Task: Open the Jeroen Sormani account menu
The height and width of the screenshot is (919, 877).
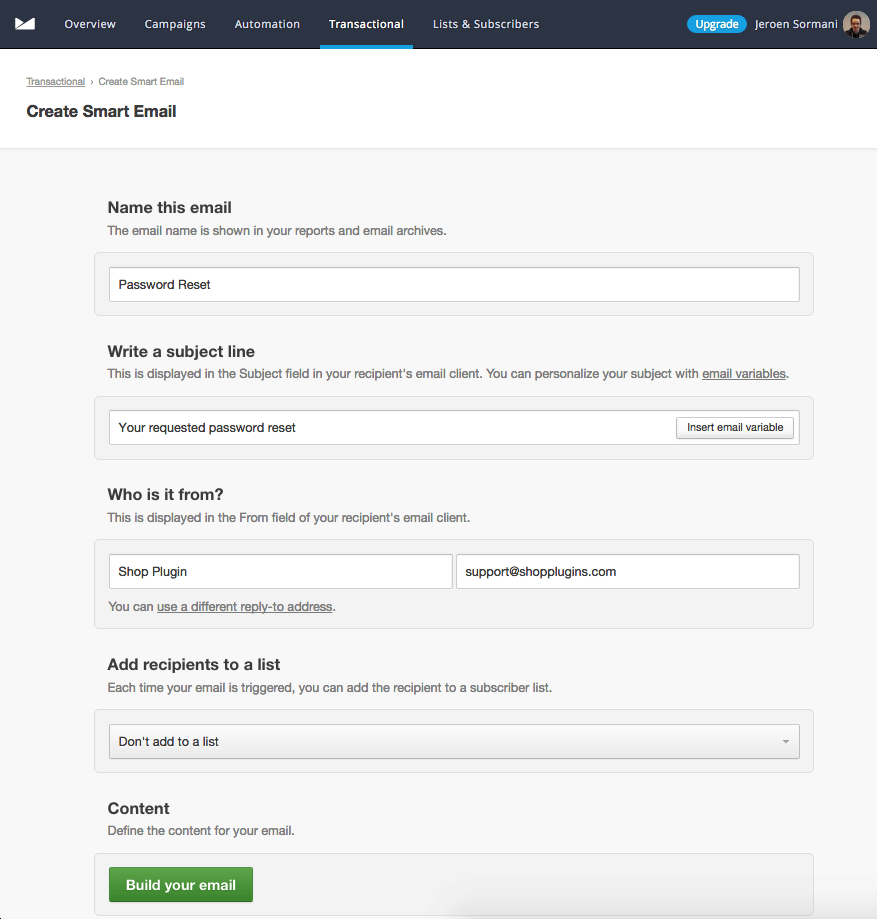Action: coord(796,24)
